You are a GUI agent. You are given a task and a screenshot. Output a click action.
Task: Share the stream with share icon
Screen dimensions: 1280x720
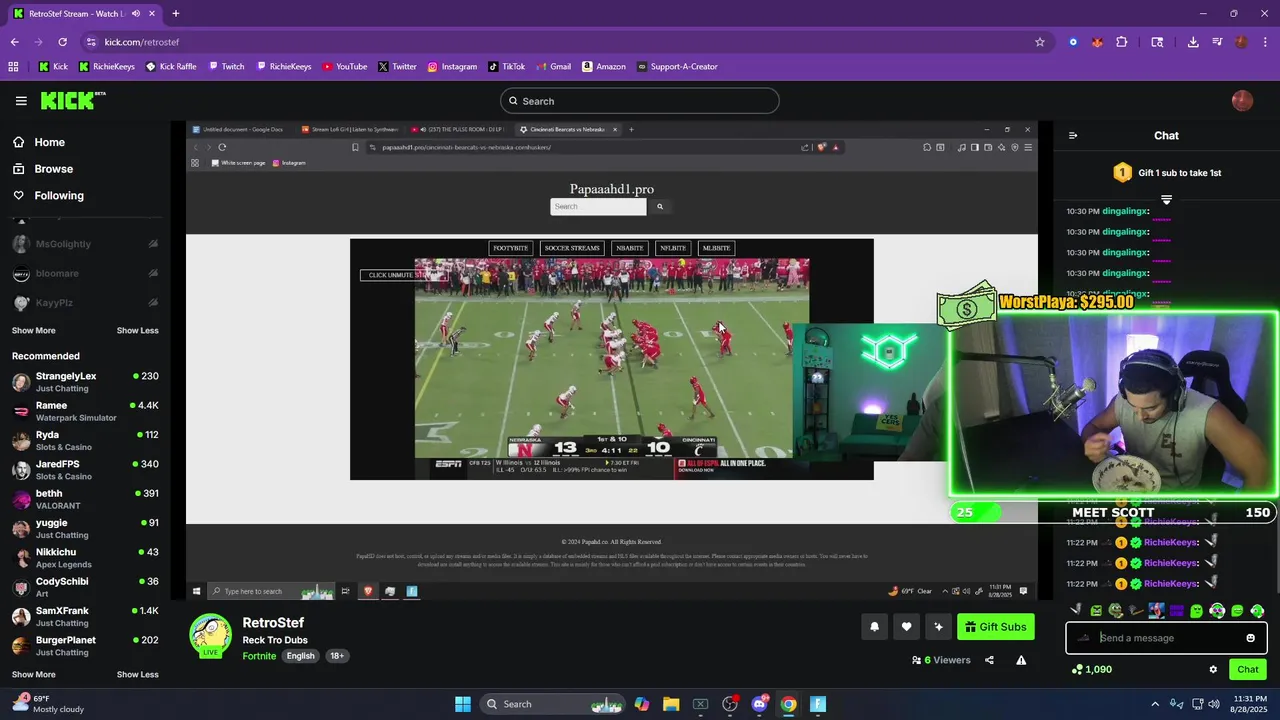point(989,660)
